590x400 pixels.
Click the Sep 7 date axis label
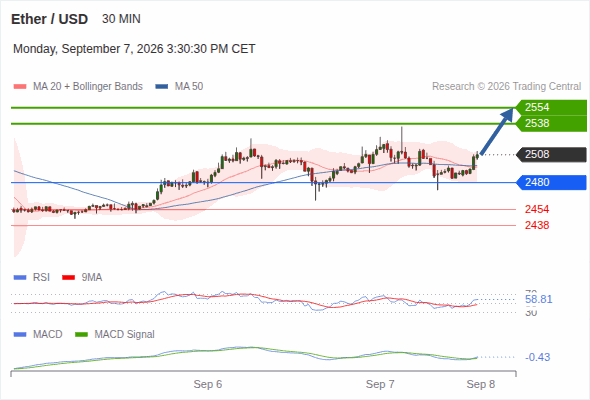pos(380,384)
